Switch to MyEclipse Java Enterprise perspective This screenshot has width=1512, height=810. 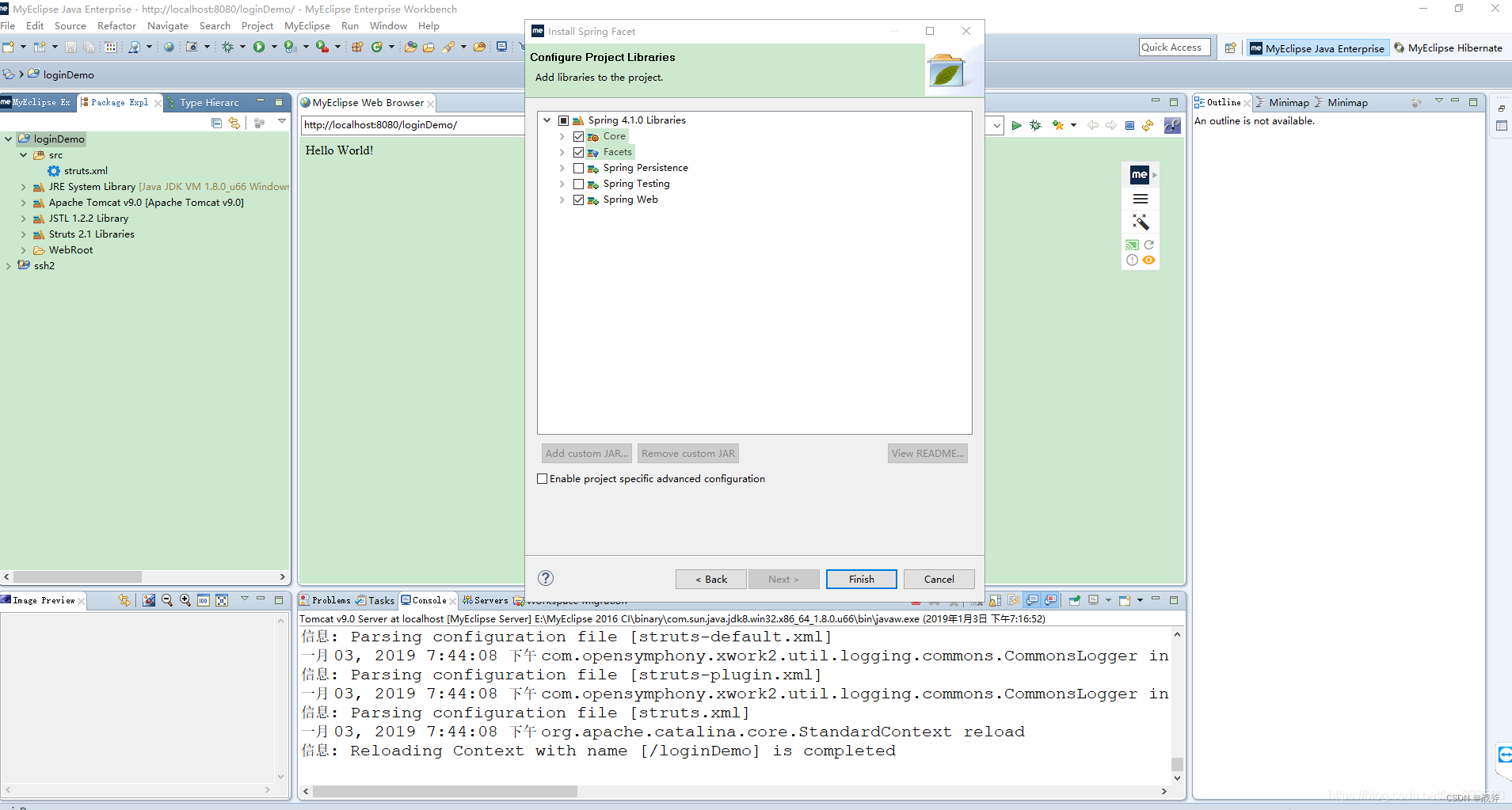pyautogui.click(x=1317, y=48)
